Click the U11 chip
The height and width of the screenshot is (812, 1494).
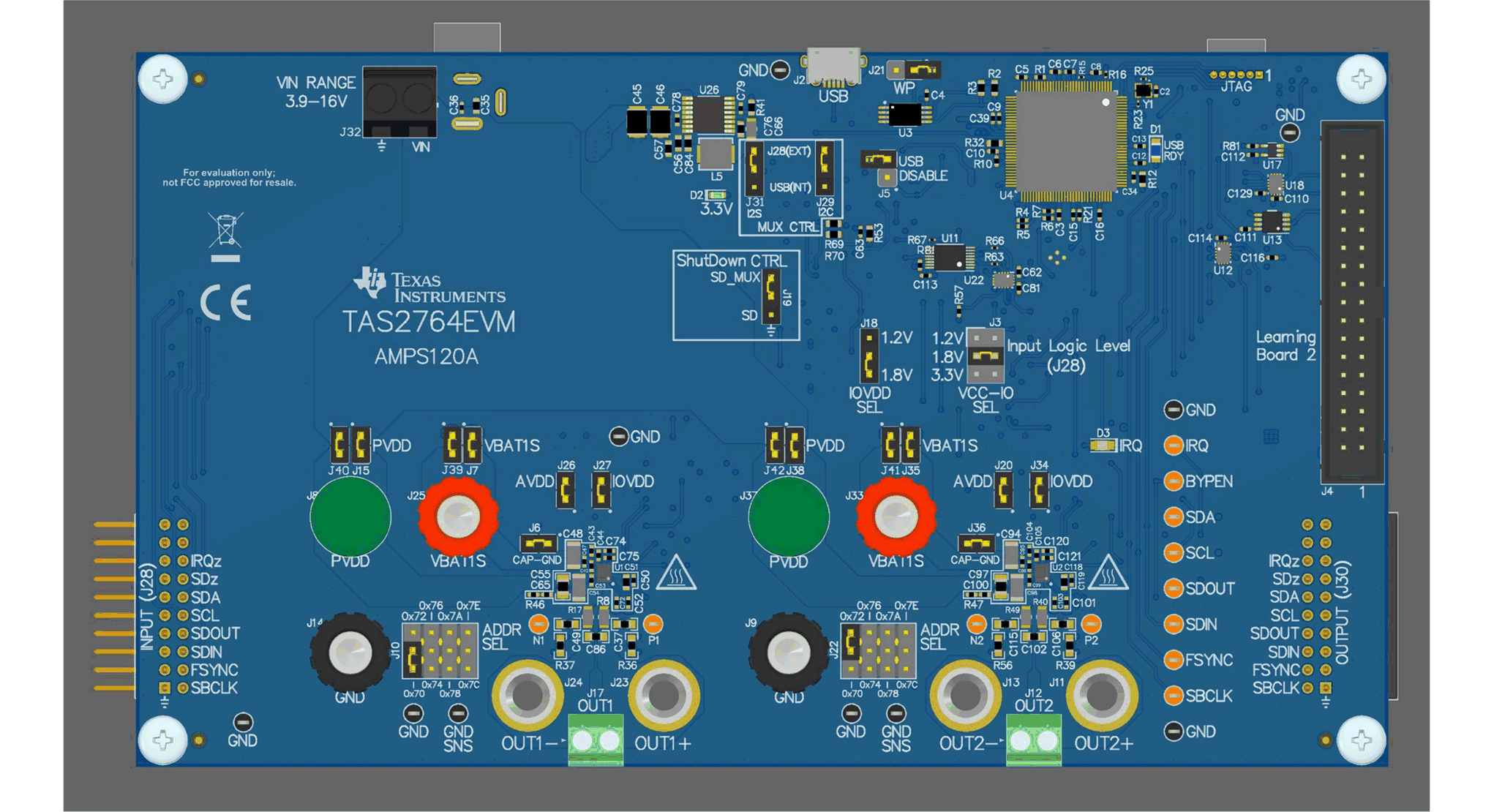(x=950, y=258)
